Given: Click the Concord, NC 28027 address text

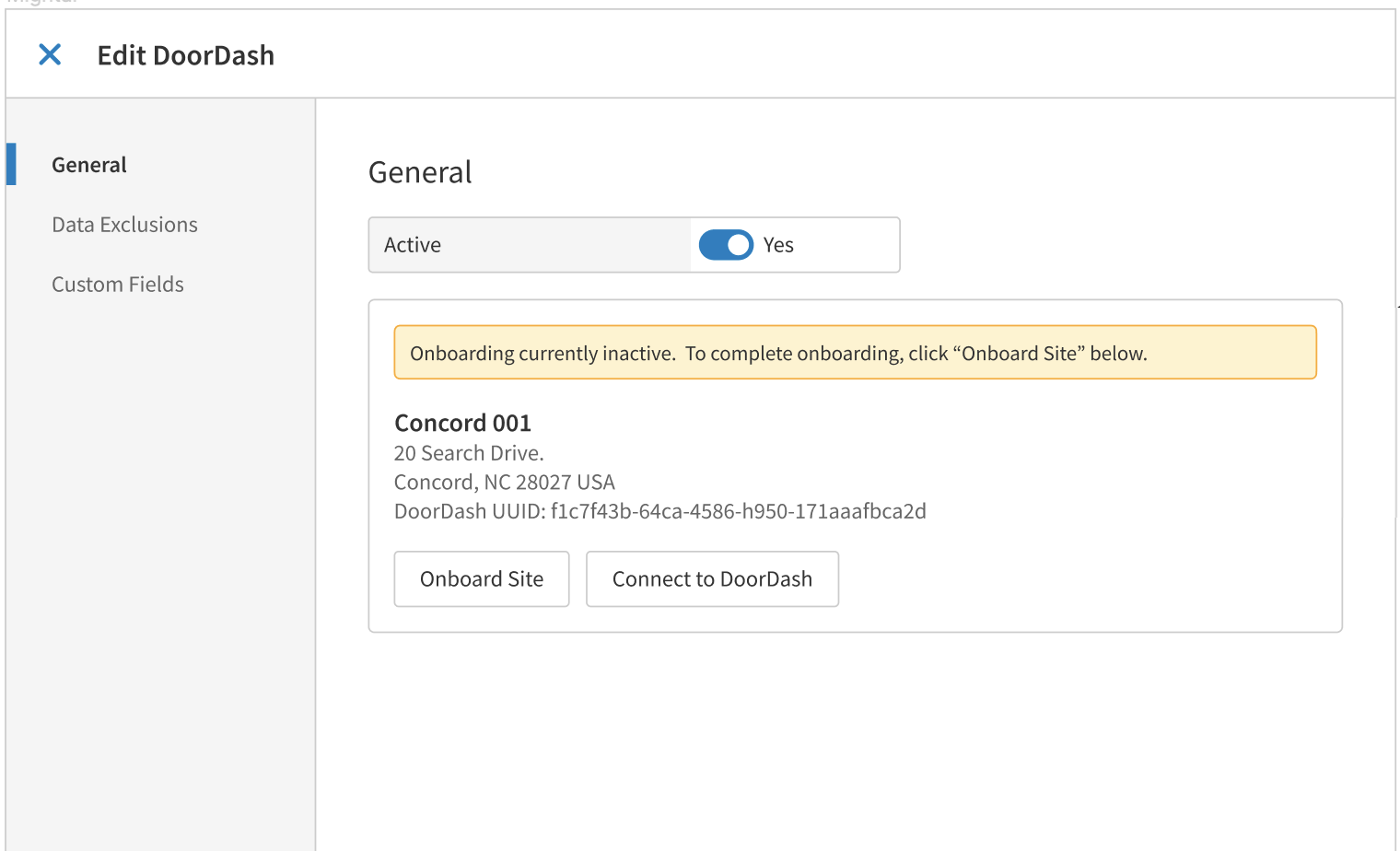Looking at the screenshot, I should point(505,482).
